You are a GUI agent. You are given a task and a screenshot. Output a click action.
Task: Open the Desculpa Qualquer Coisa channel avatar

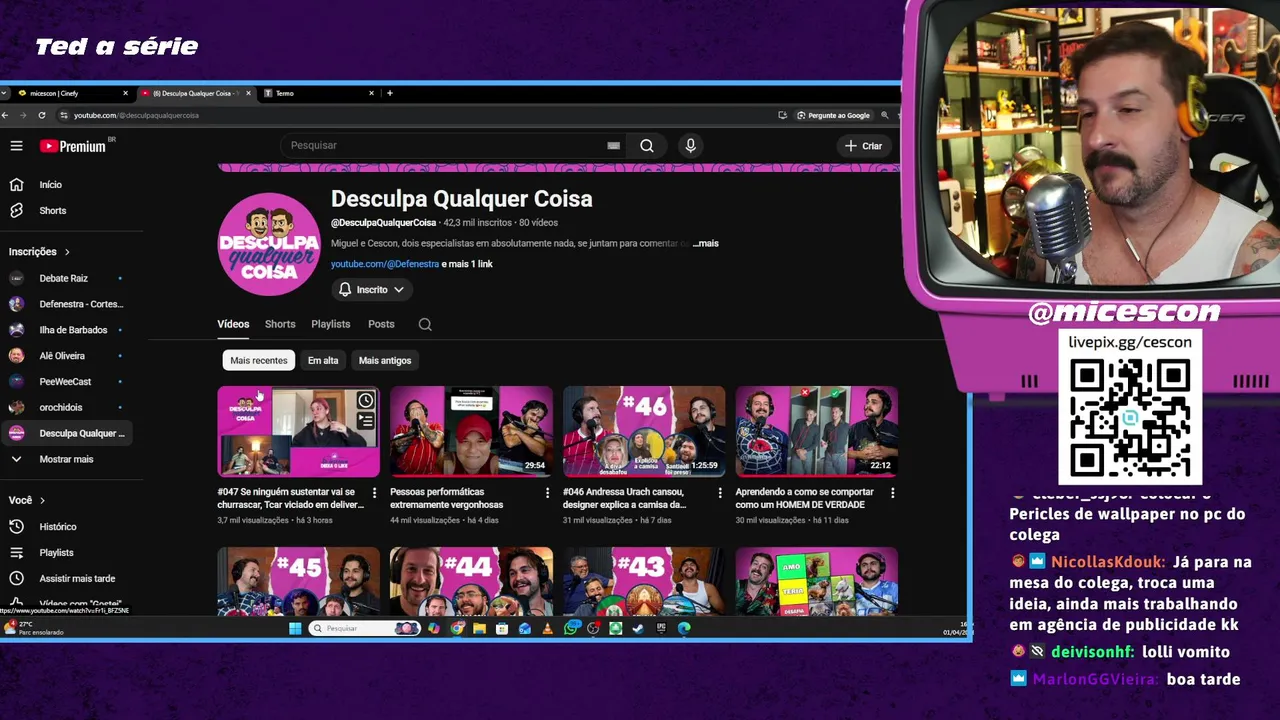tap(269, 244)
